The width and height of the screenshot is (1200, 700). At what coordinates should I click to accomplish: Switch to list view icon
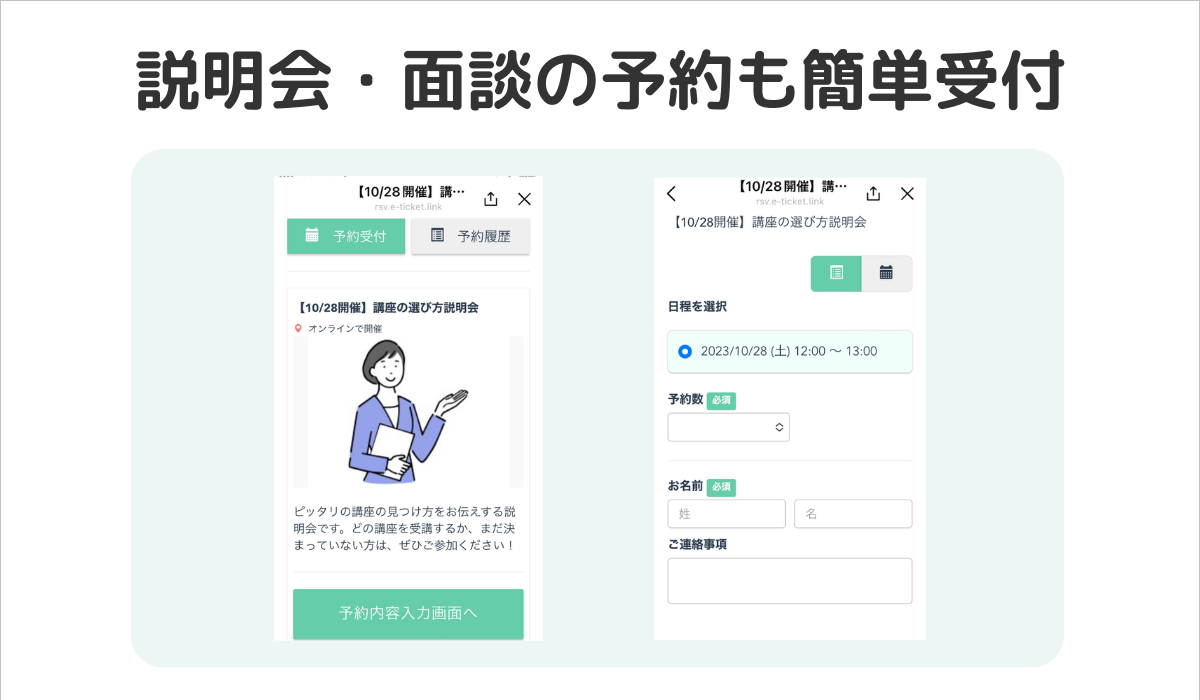point(837,273)
